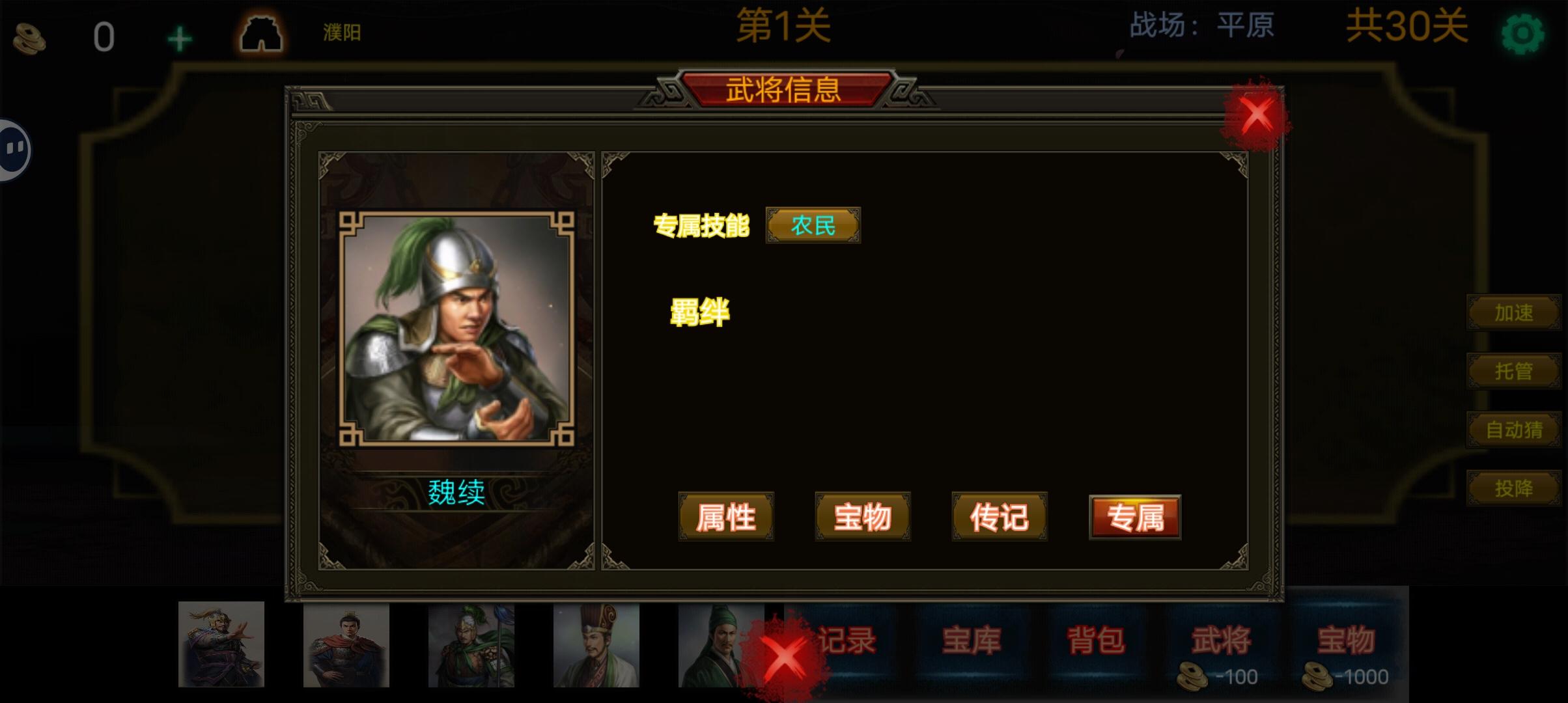Viewport: 1568px width, 703px height.
Task: Switch to the 属性 tab
Action: tap(726, 517)
